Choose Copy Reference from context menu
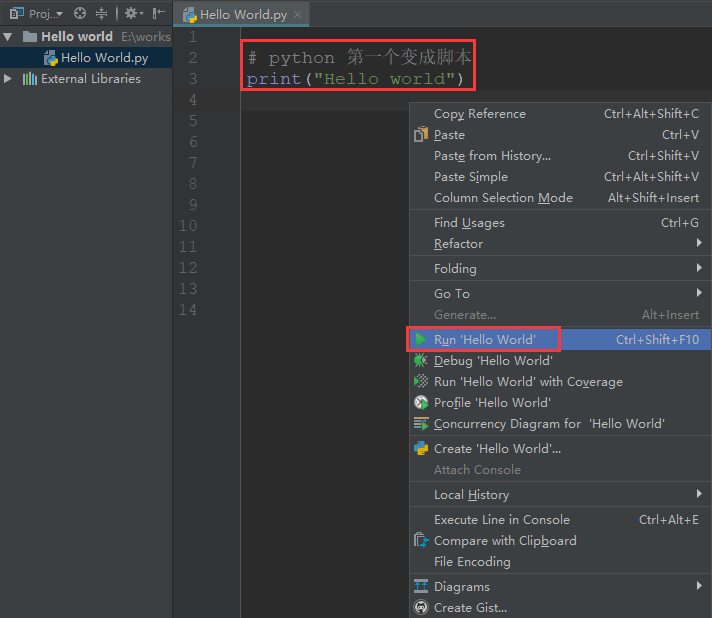Image resolution: width=712 pixels, height=618 pixels. tap(560, 114)
